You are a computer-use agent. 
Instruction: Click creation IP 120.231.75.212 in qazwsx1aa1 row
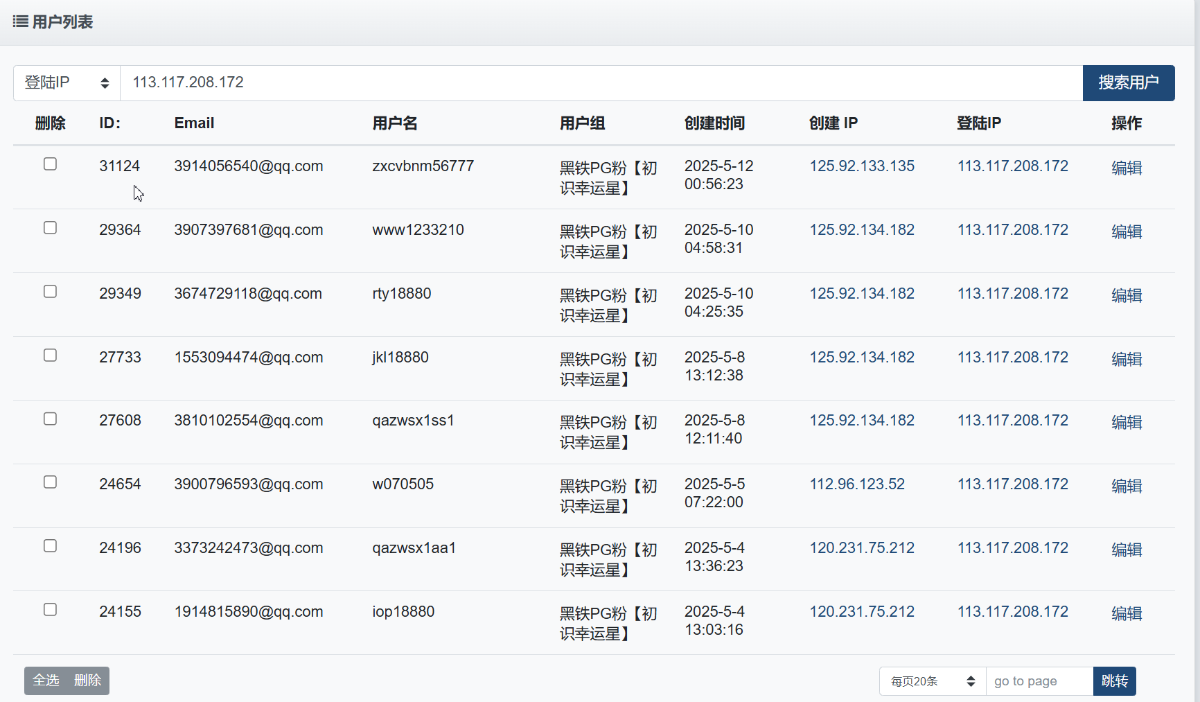(x=862, y=548)
